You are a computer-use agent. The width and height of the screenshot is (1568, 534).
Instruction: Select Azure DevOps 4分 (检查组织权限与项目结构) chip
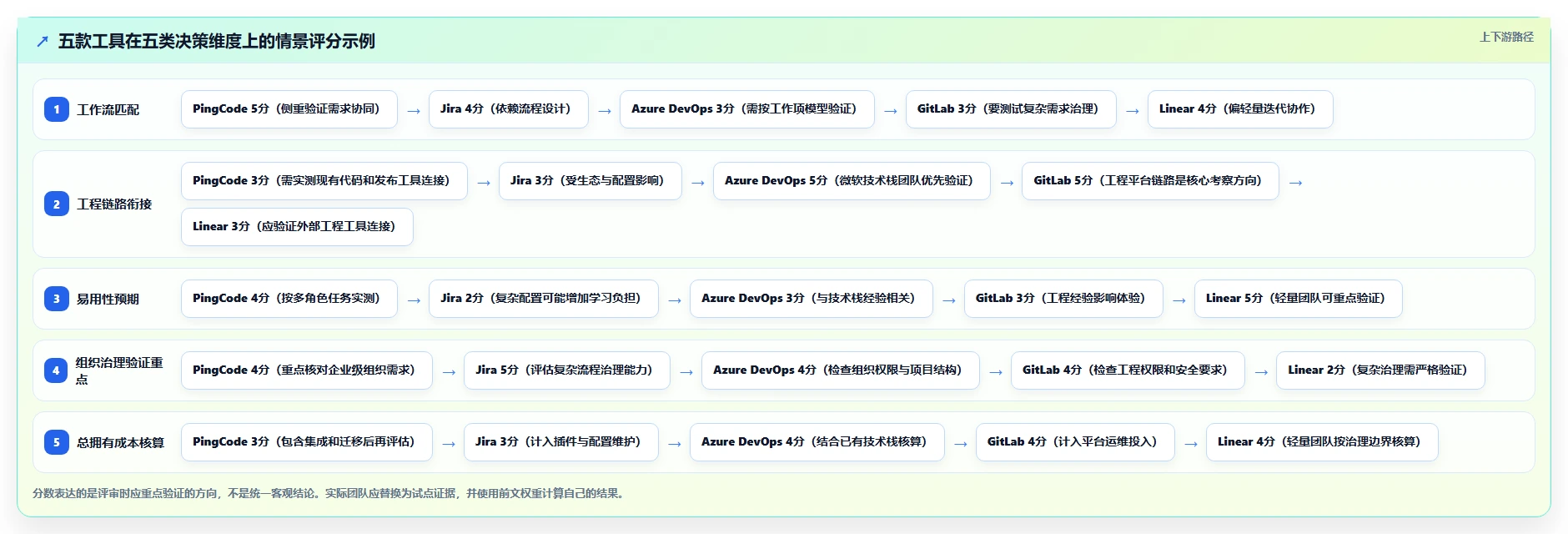tap(841, 370)
